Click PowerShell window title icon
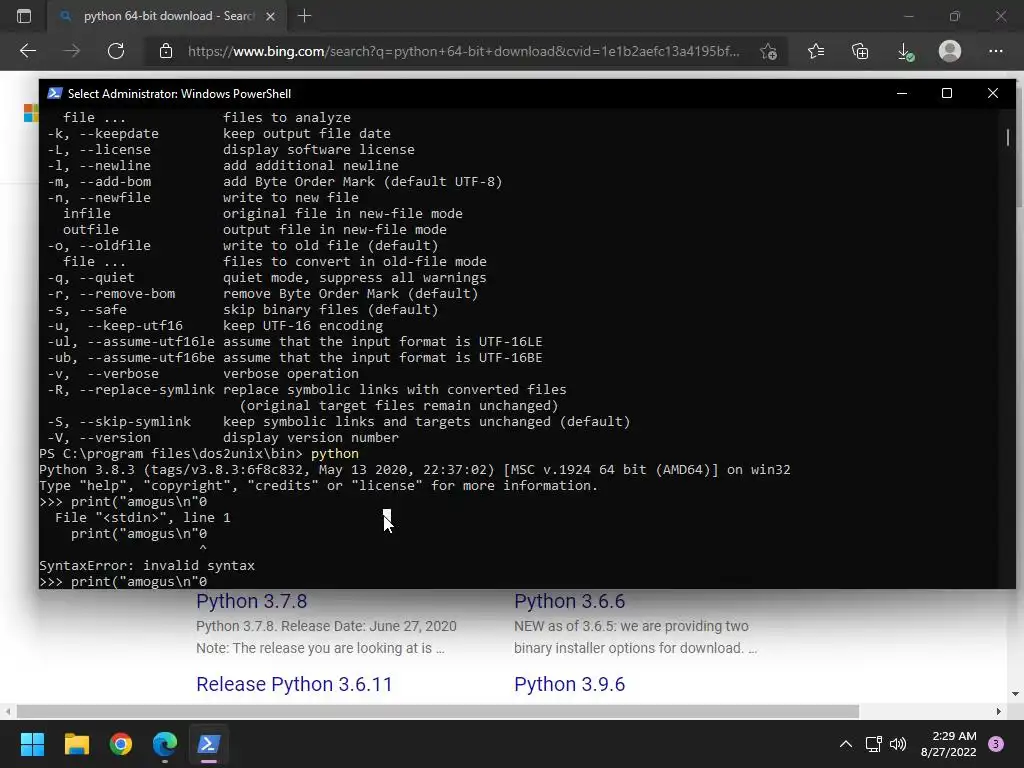 [55, 93]
